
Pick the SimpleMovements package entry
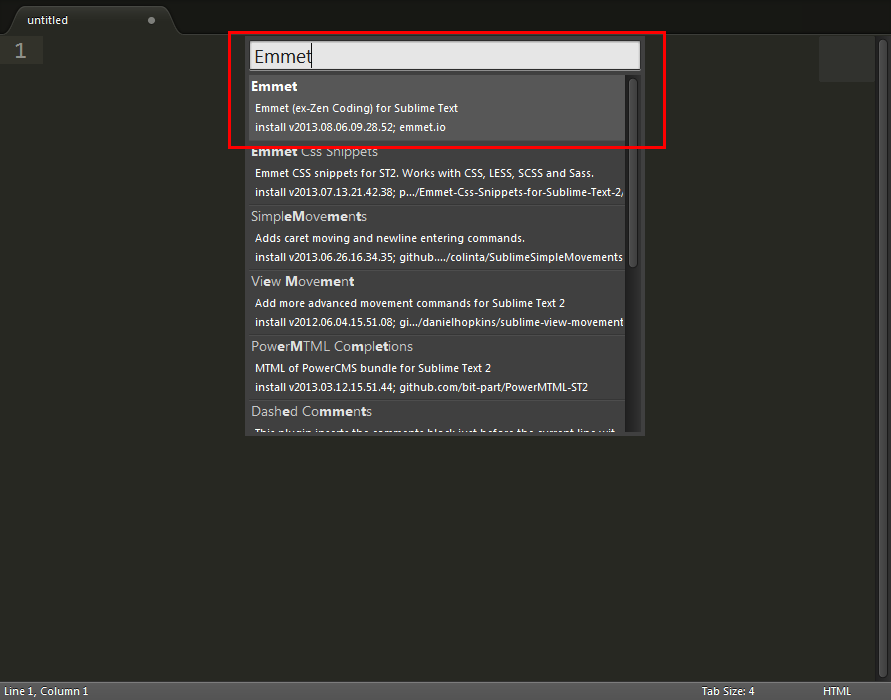(x=436, y=238)
